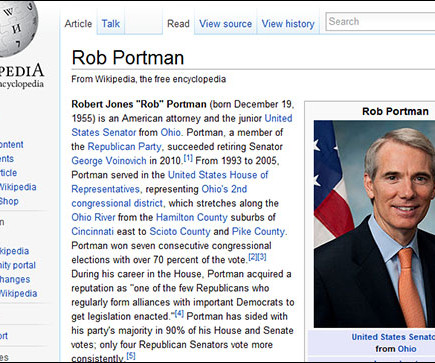Open the Talk tab
This screenshot has width=435, height=363.
[x=111, y=24]
